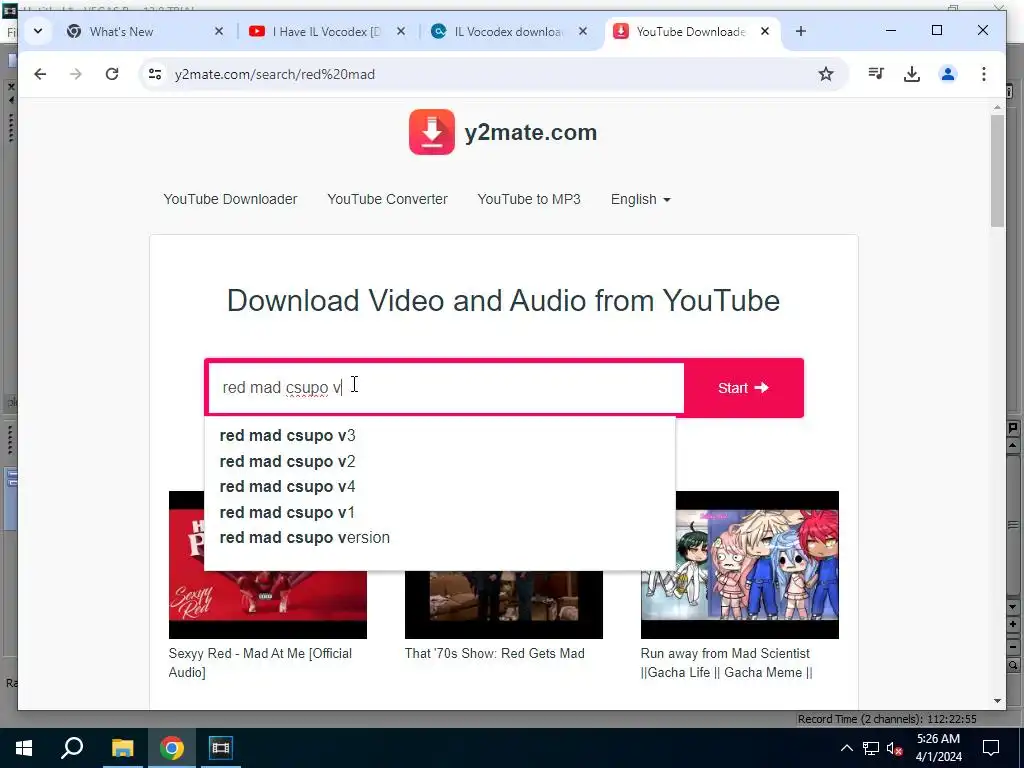1024x768 pixels.
Task: Select the YouTube Downloader tab
Action: click(690, 31)
